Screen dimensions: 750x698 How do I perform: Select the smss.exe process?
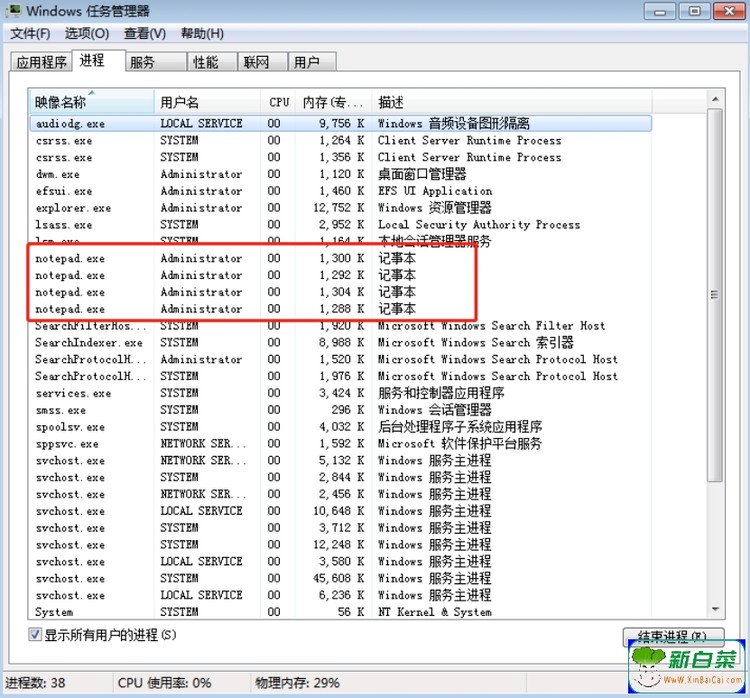[x=341, y=410]
